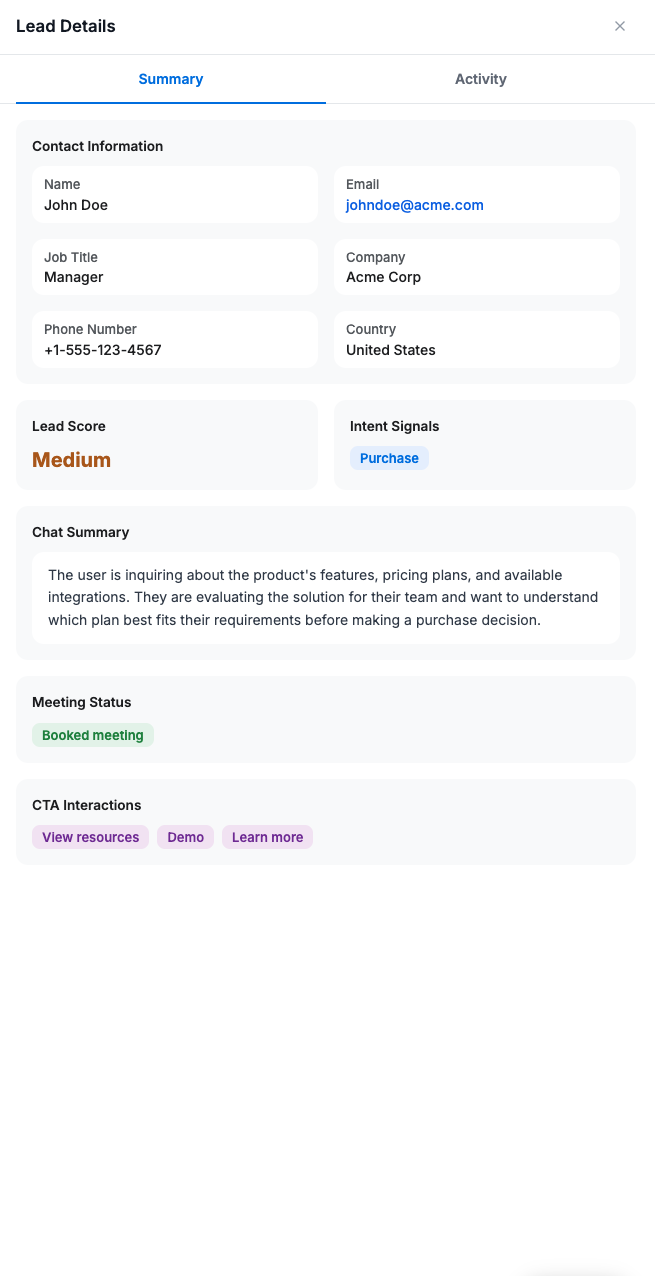Select the View resources CTA tag
655x1276 pixels.
click(91, 837)
